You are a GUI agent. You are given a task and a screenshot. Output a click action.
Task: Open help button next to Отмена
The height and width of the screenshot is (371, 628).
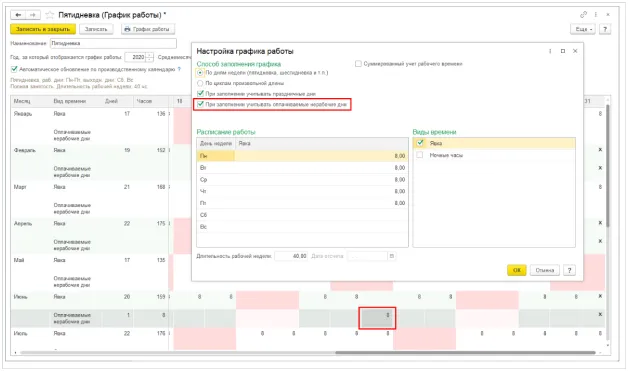point(570,270)
